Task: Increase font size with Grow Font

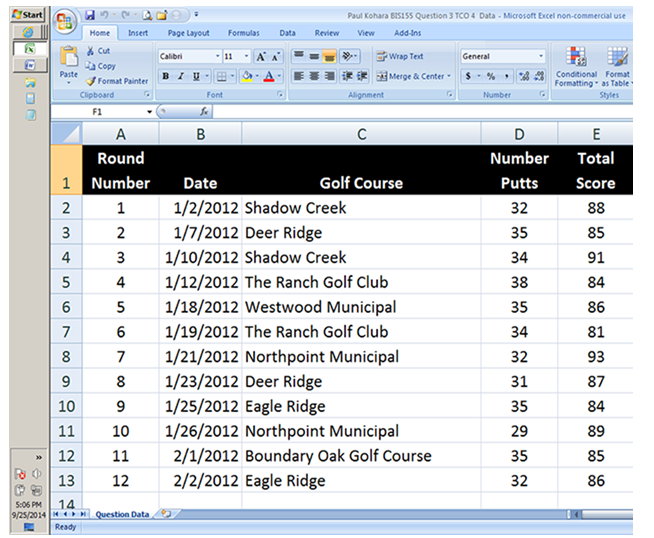Action: click(261, 56)
